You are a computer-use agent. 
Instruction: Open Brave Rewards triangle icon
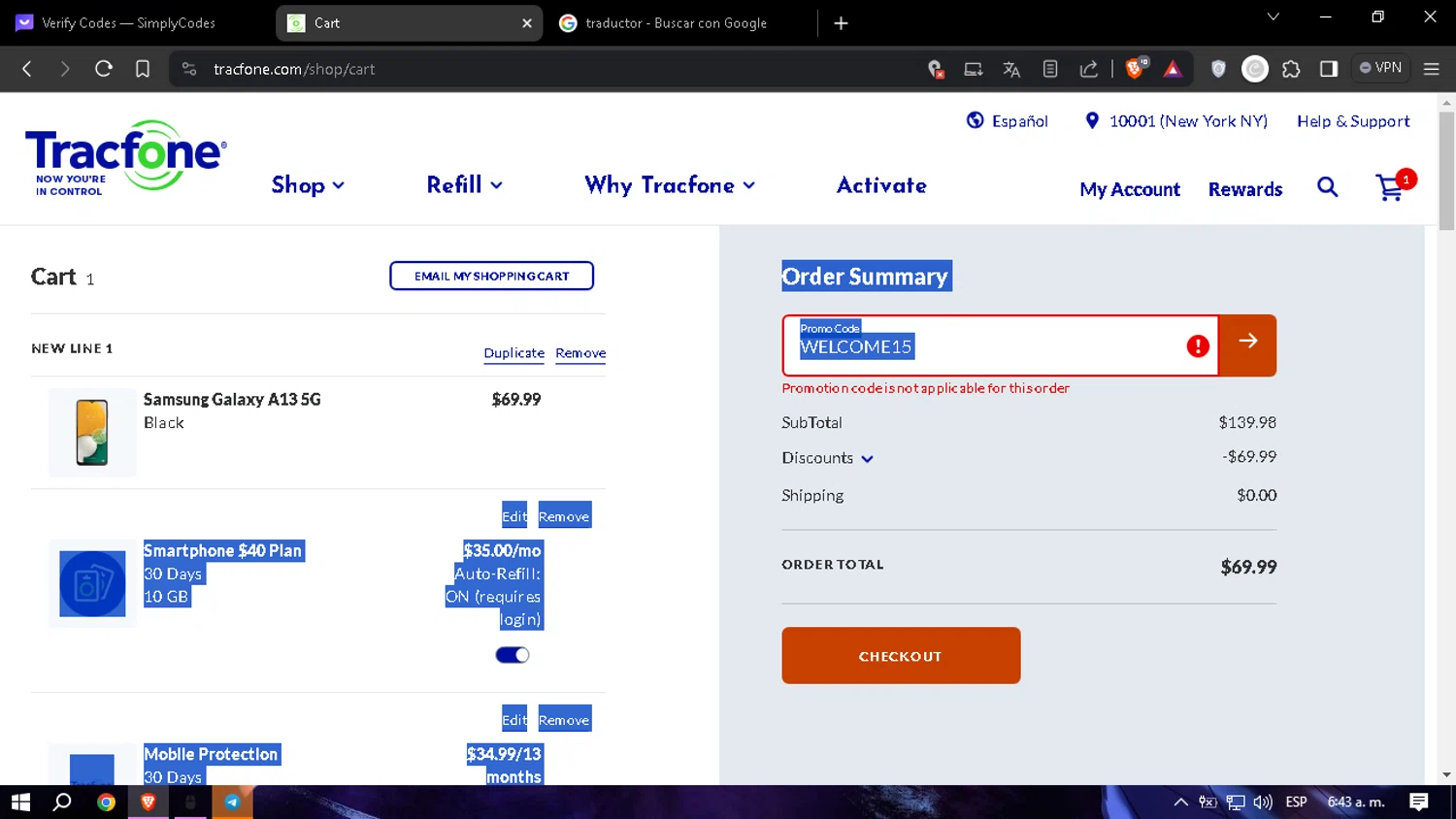1173,69
